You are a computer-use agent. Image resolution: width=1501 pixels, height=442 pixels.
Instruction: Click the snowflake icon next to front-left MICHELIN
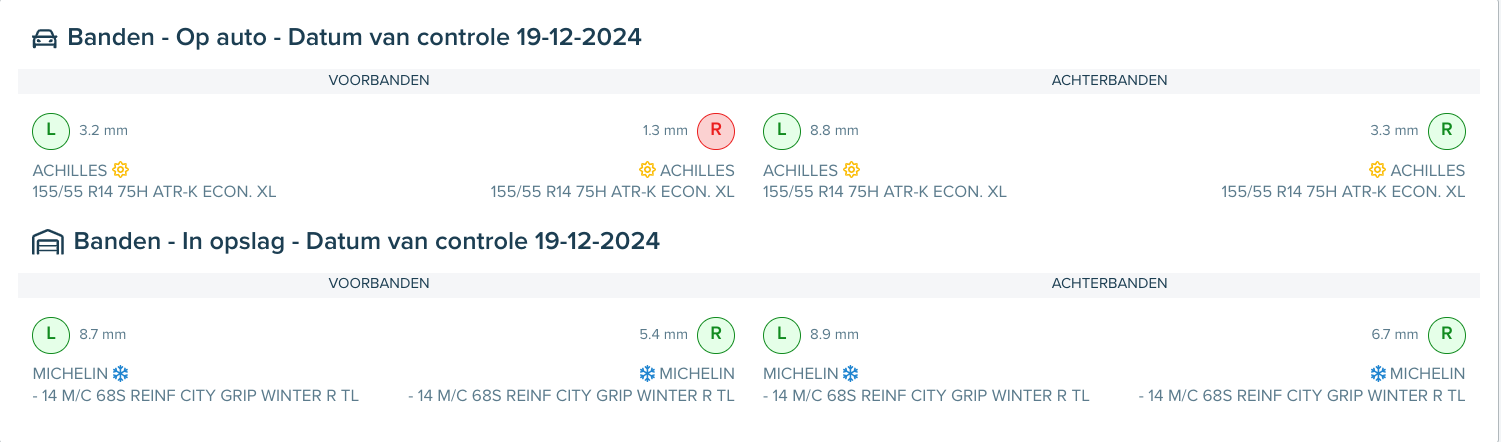[x=121, y=373]
